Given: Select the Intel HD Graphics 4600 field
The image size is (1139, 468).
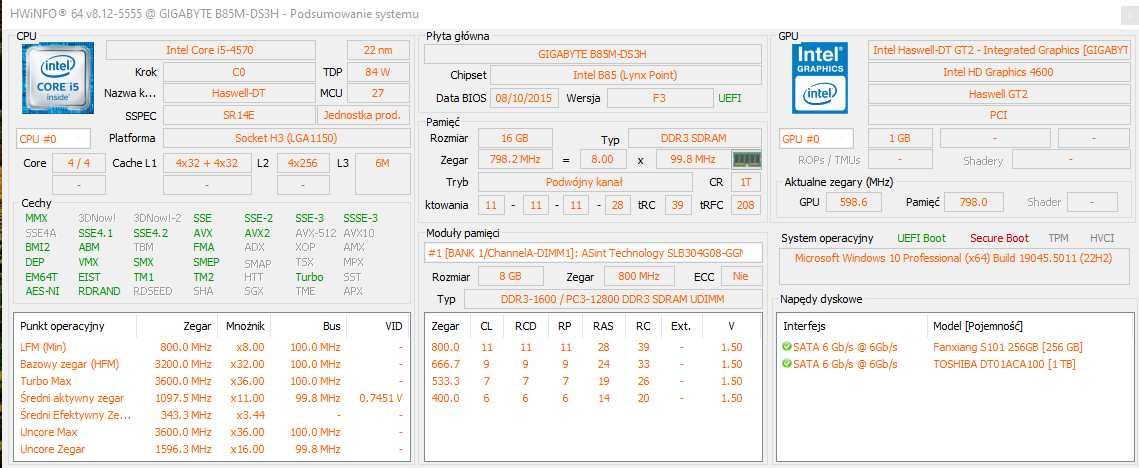Looking at the screenshot, I should (999, 72).
